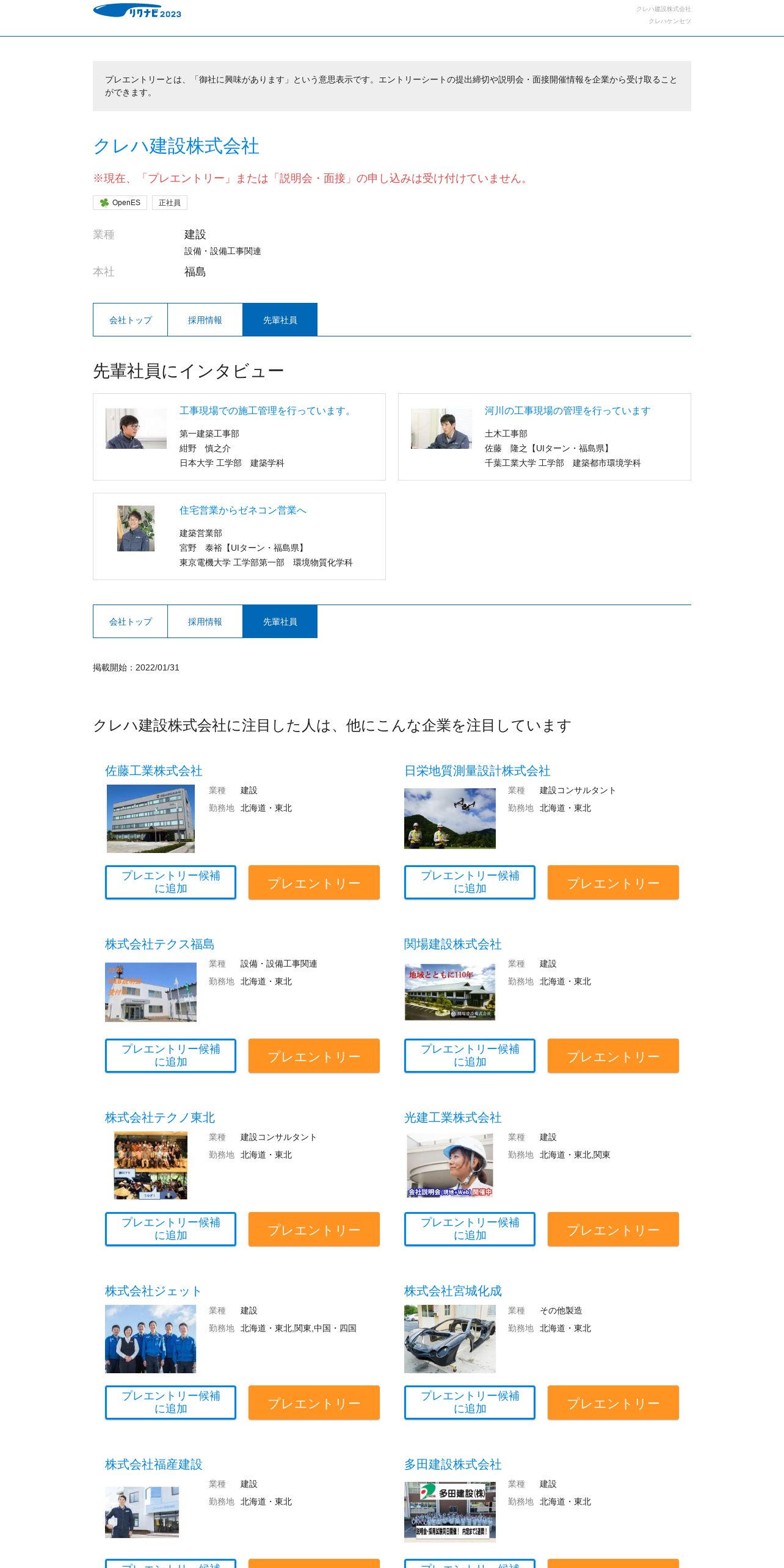
Task: Click 佐藤工業 building thumbnail
Action: pos(151,819)
